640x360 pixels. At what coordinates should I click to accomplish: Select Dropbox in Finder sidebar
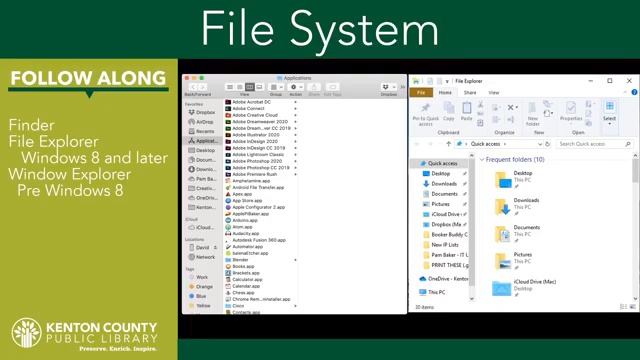click(x=202, y=112)
